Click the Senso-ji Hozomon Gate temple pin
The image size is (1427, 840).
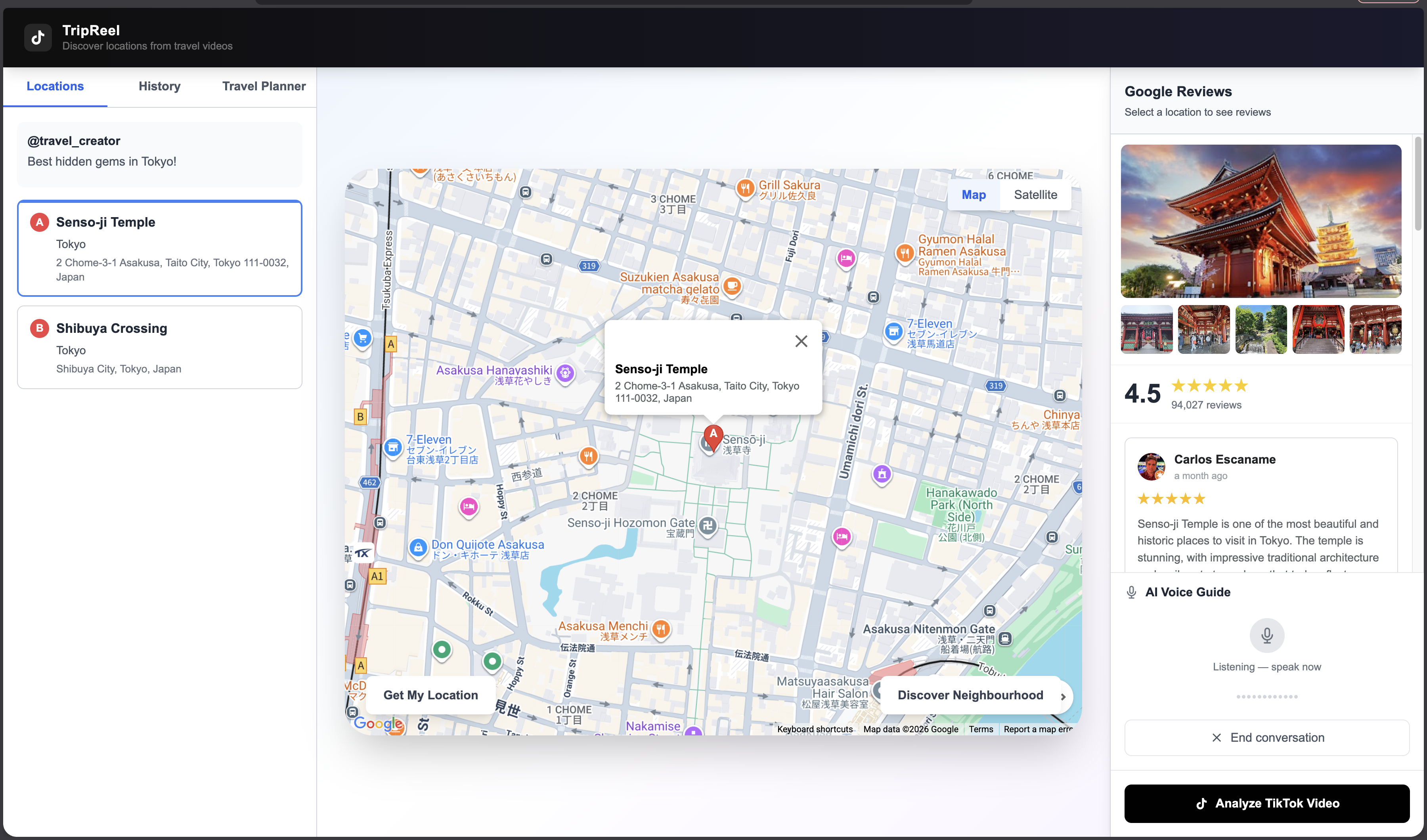(x=707, y=526)
